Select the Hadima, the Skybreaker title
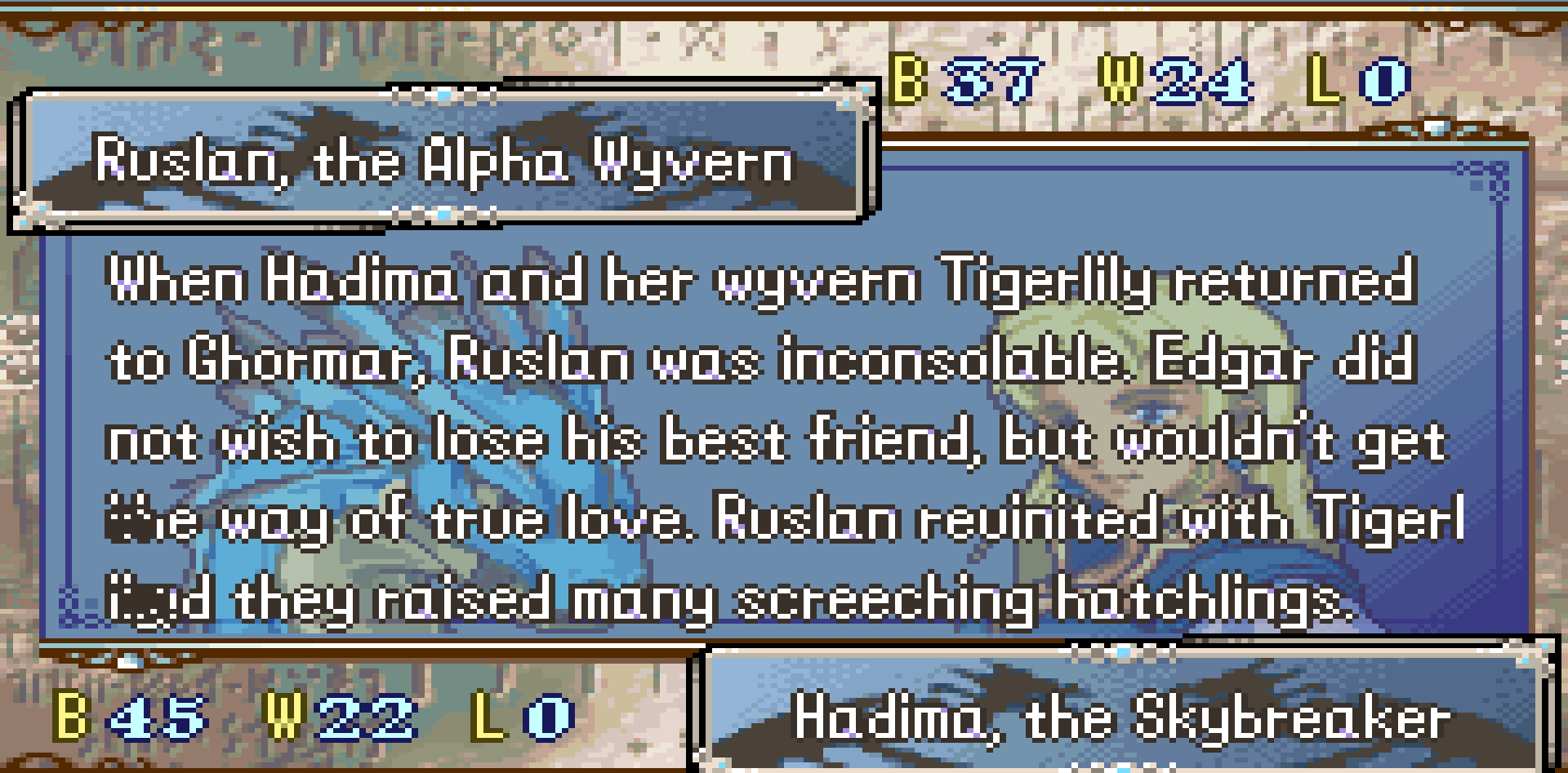This screenshot has height=773, width=1568. [1122, 718]
